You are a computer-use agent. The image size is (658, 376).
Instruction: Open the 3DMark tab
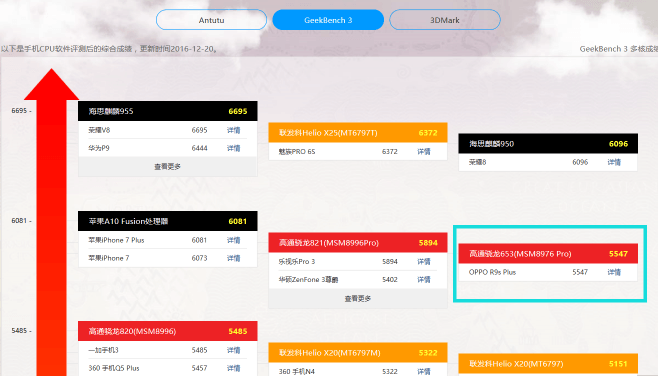(x=445, y=20)
